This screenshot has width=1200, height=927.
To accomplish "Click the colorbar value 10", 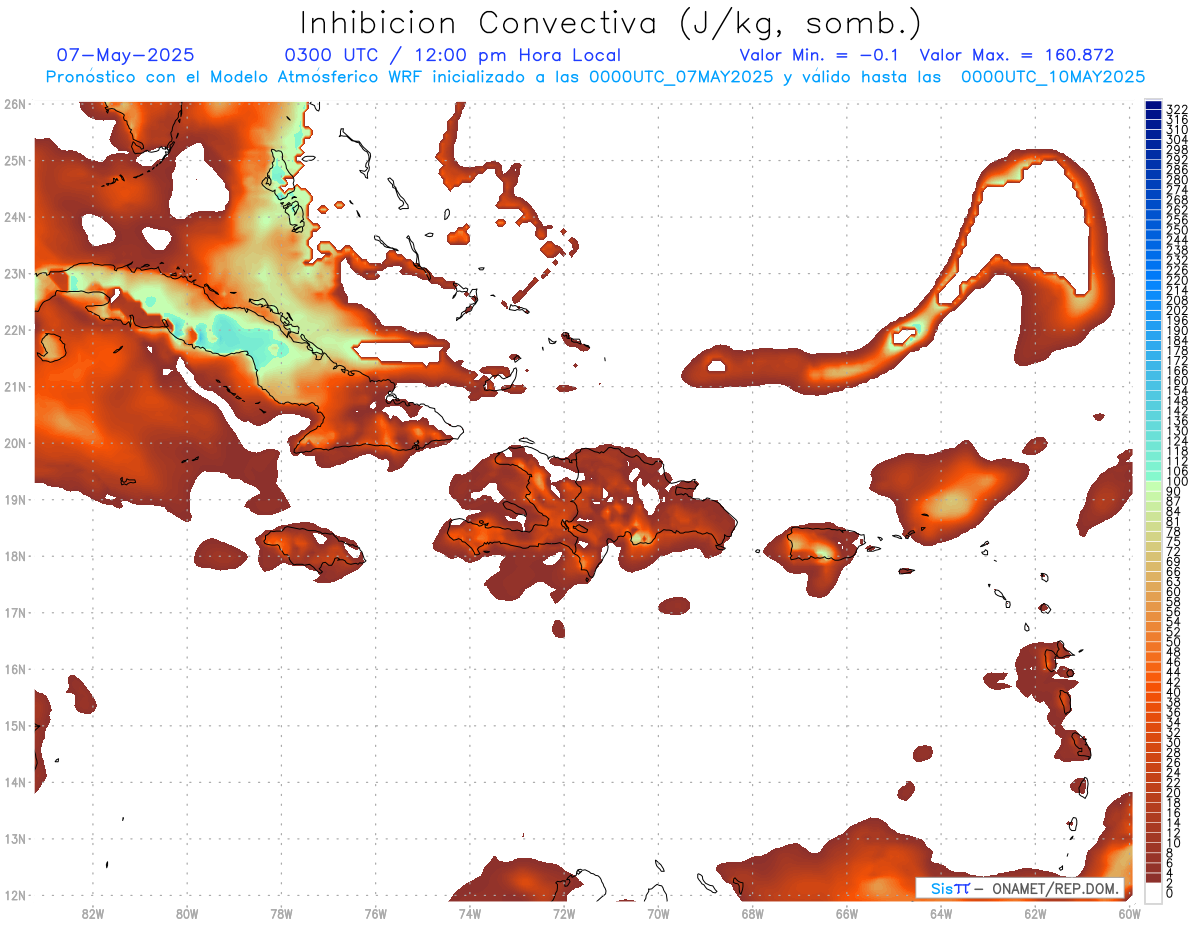I will [x=1174, y=843].
